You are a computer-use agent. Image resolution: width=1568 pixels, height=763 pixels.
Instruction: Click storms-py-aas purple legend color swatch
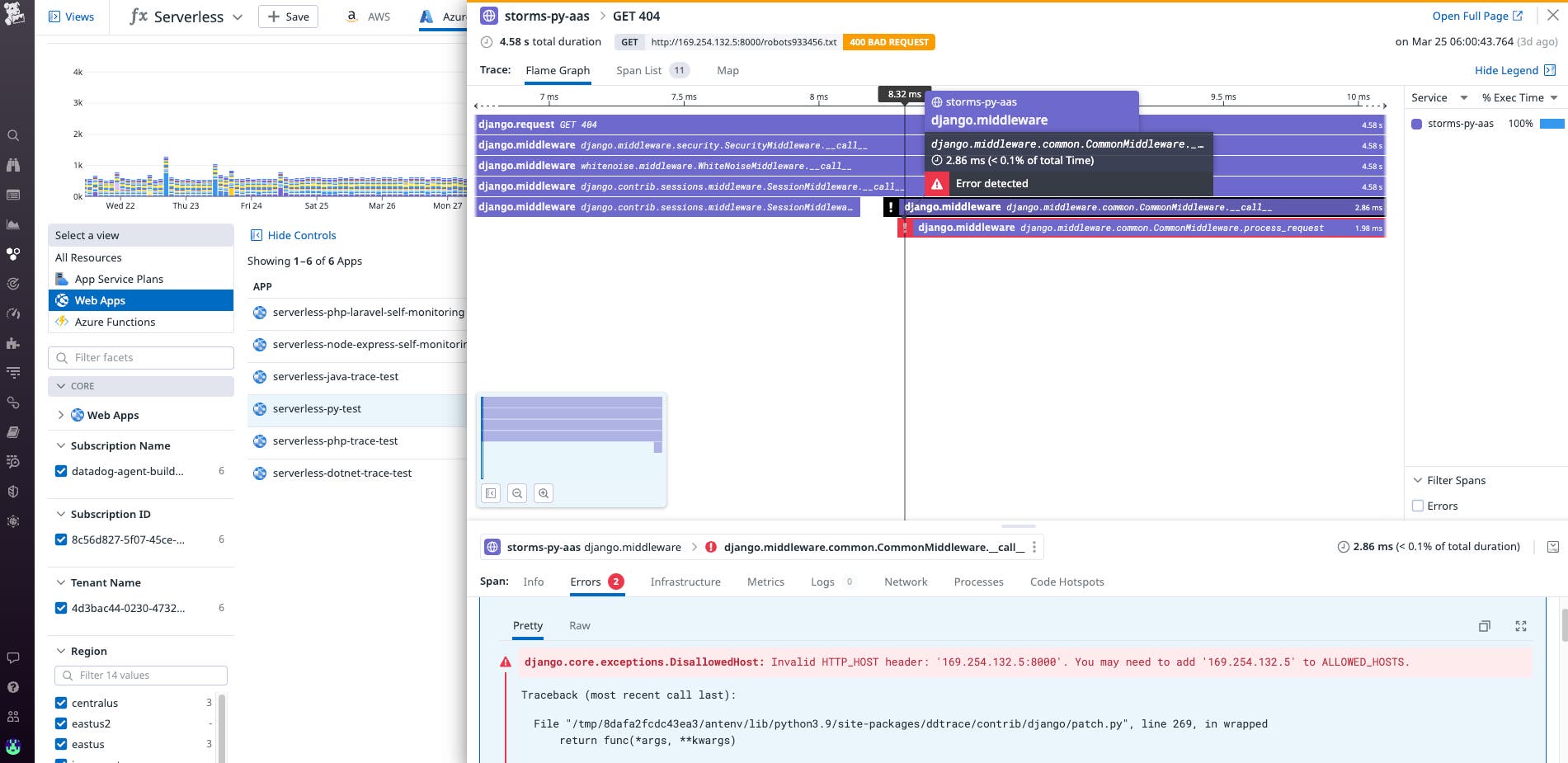tap(1416, 124)
